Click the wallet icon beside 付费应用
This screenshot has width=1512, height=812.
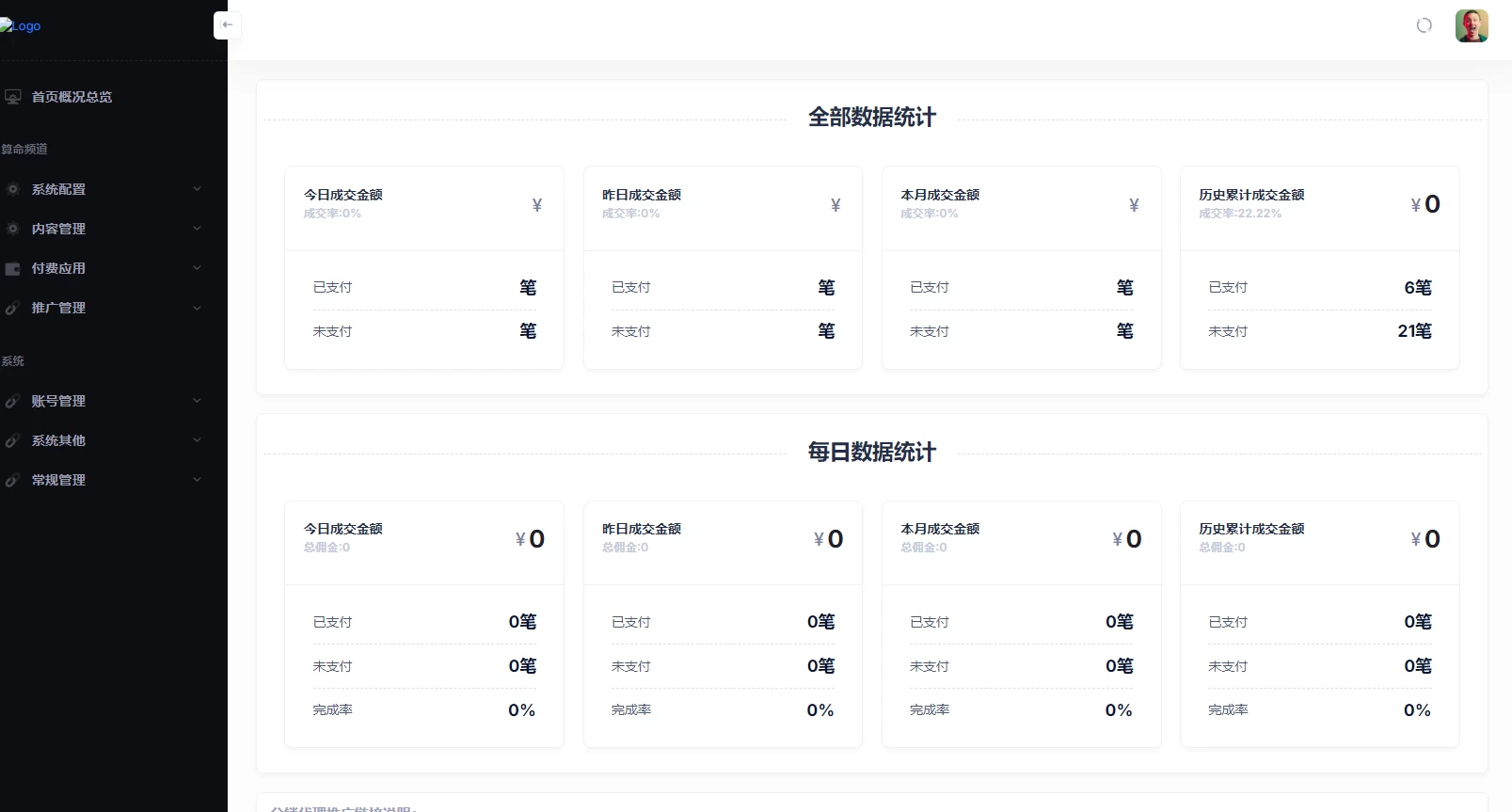click(x=13, y=268)
